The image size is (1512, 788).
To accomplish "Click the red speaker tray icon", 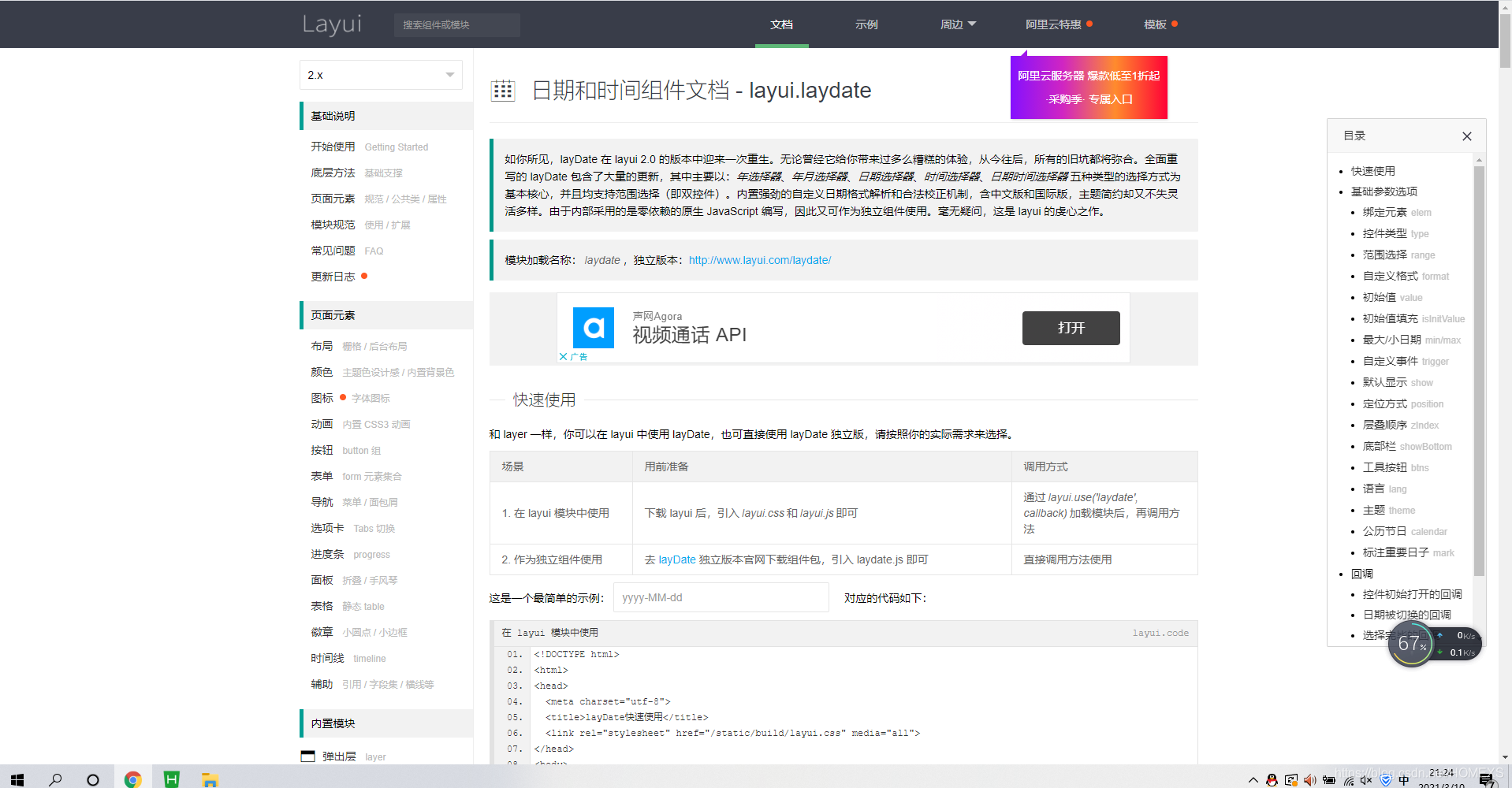I will pyautogui.click(x=1309, y=780).
